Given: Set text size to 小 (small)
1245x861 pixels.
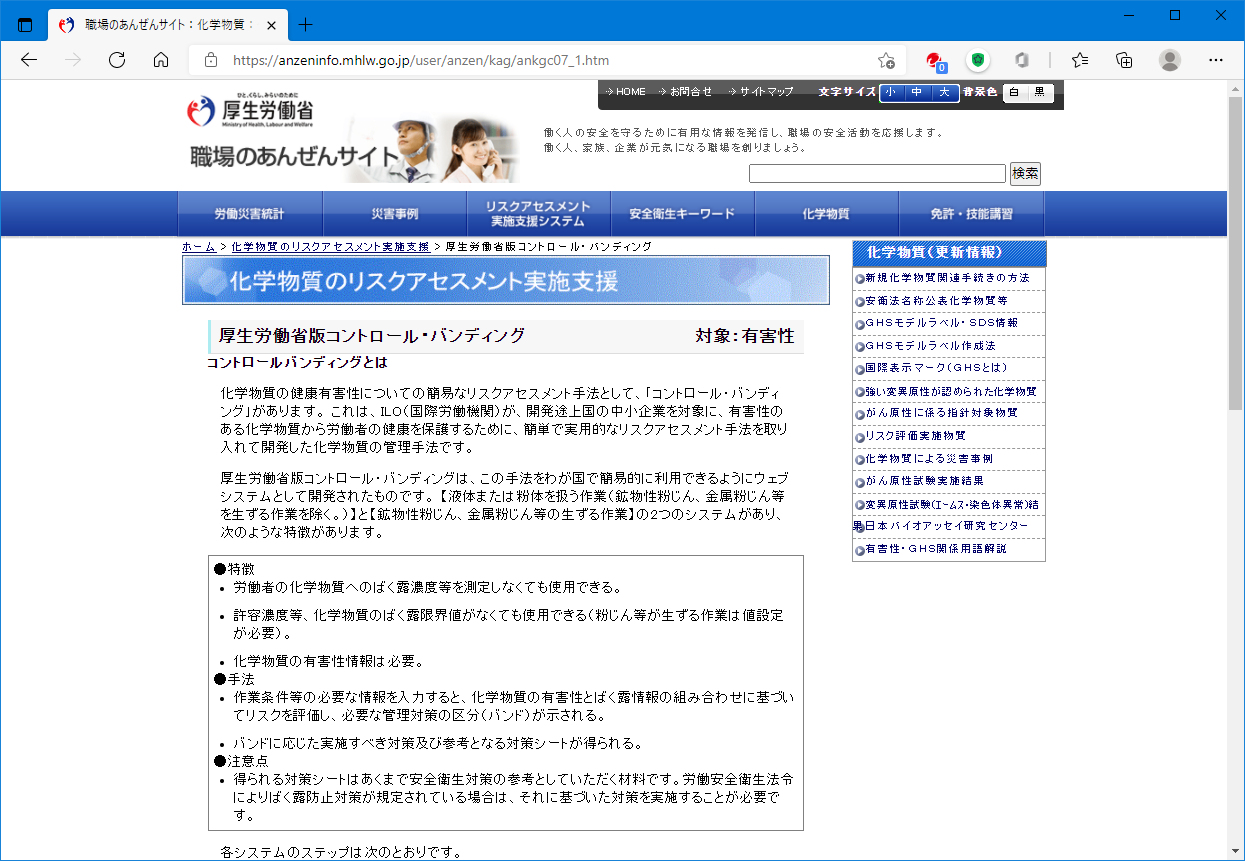Looking at the screenshot, I should pyautogui.click(x=890, y=93).
